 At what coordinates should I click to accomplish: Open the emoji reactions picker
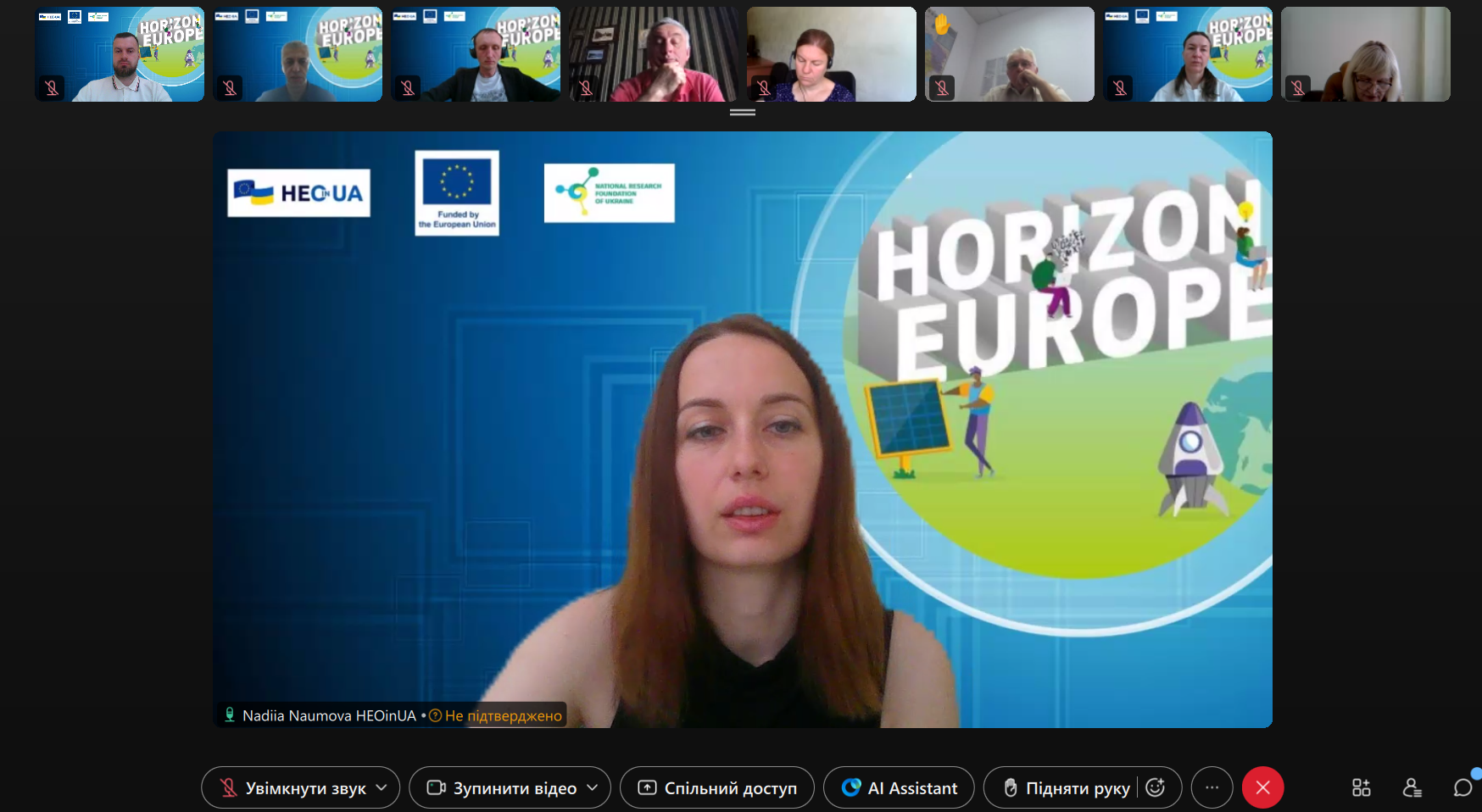(x=1156, y=788)
